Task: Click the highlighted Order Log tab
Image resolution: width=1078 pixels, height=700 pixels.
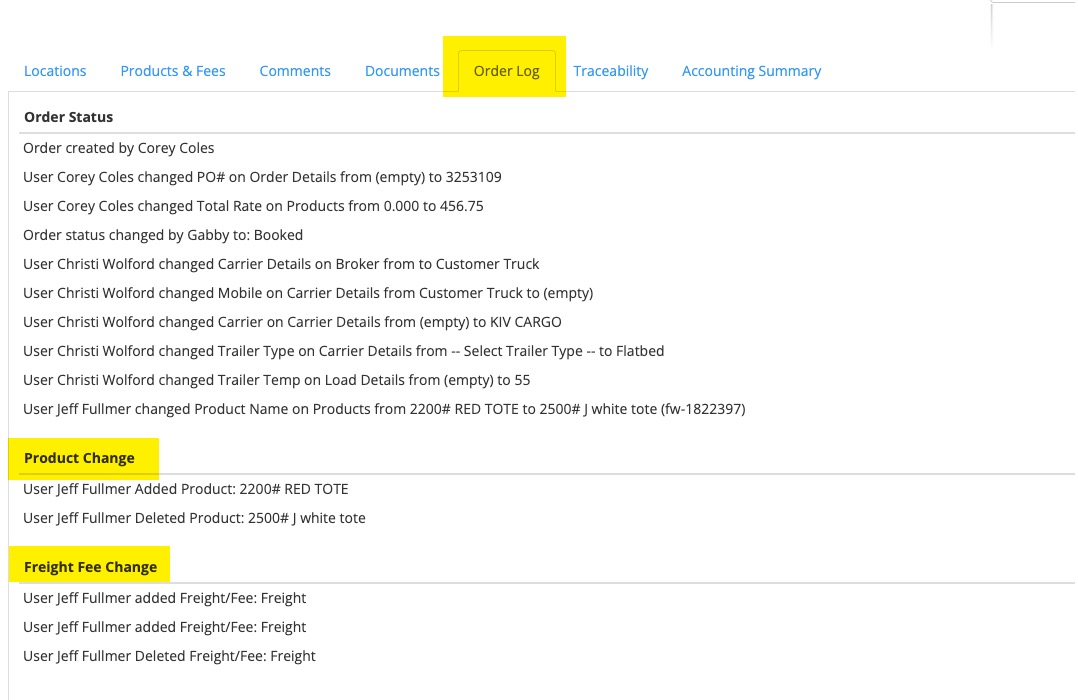Action: tap(506, 71)
